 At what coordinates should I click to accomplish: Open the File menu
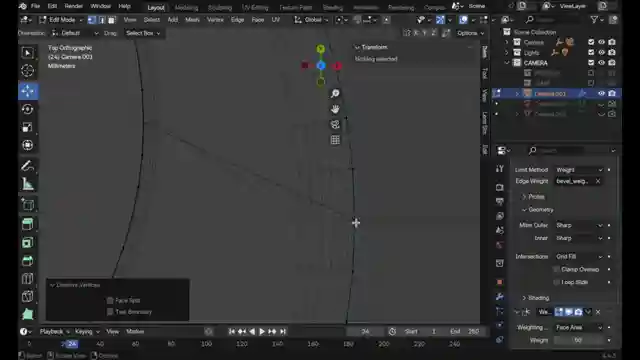[x=36, y=6]
